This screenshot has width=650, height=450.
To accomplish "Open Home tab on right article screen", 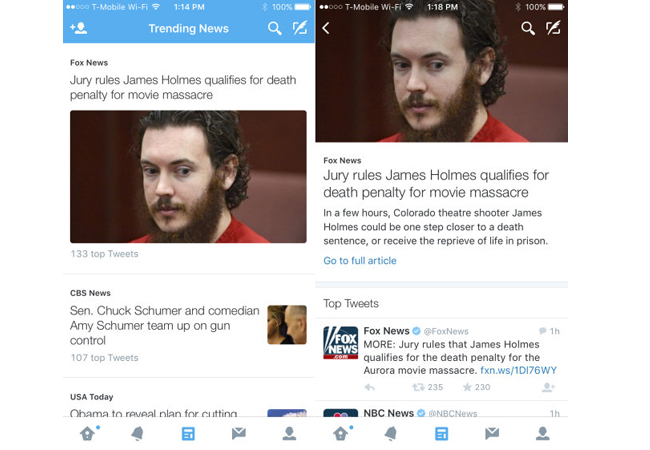I will (341, 433).
